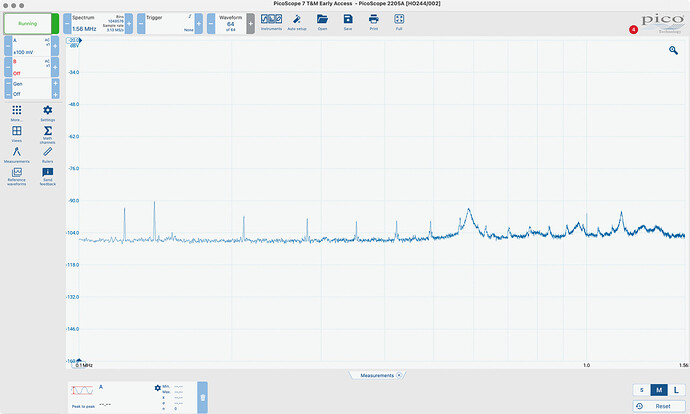The image size is (690, 414).
Task: Increase the Spectrum frequency range
Action: [x=129, y=24]
